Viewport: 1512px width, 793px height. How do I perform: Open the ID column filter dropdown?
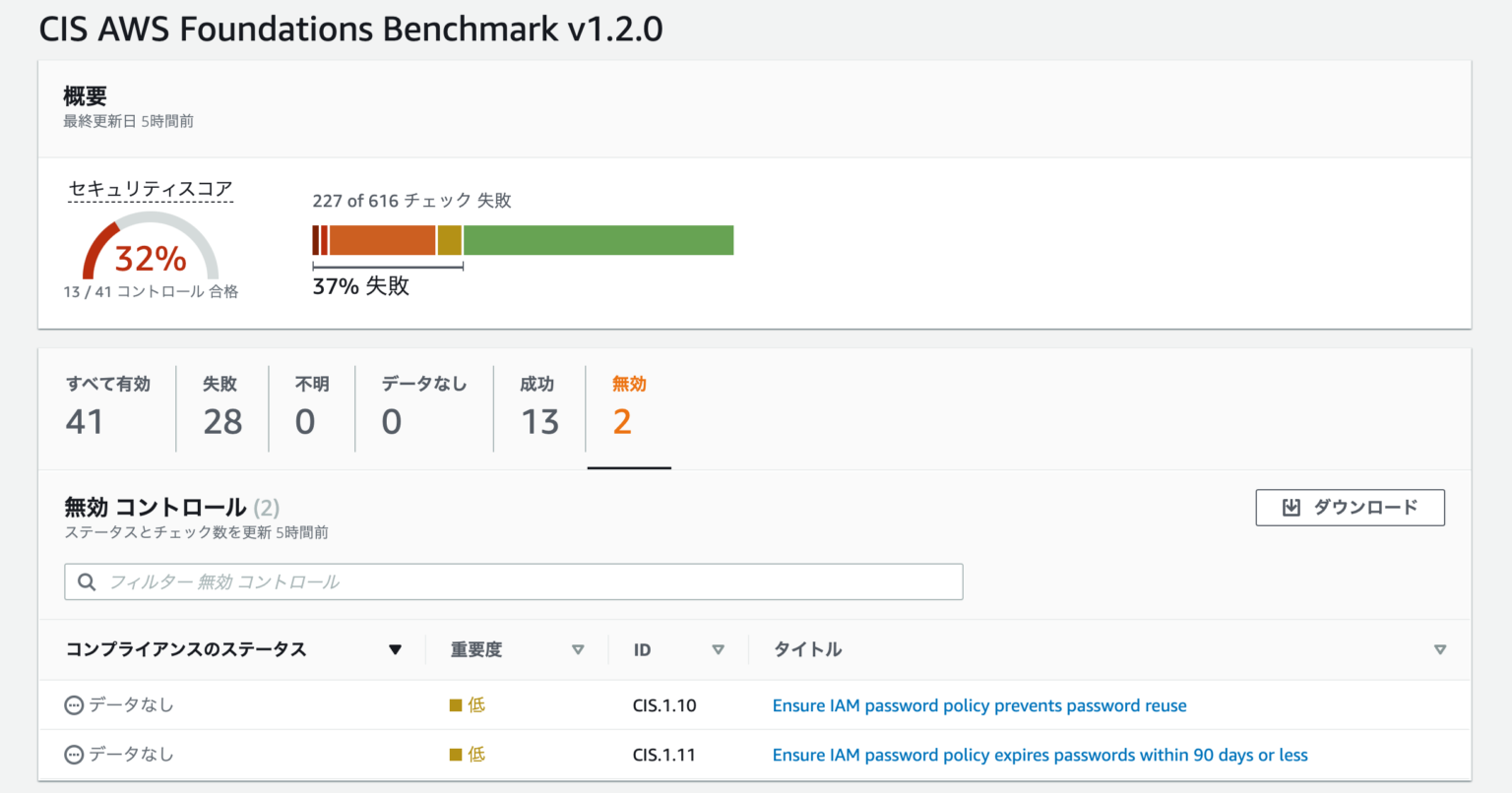coord(720,649)
